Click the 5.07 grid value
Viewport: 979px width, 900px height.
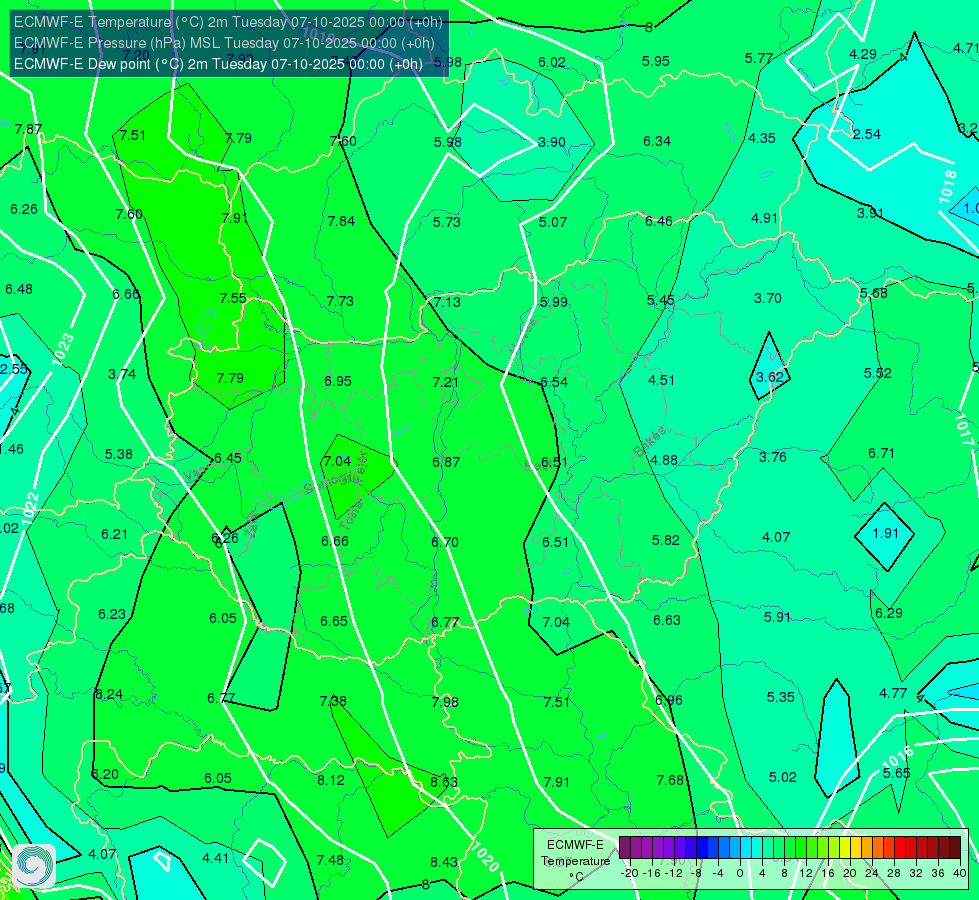(553, 222)
